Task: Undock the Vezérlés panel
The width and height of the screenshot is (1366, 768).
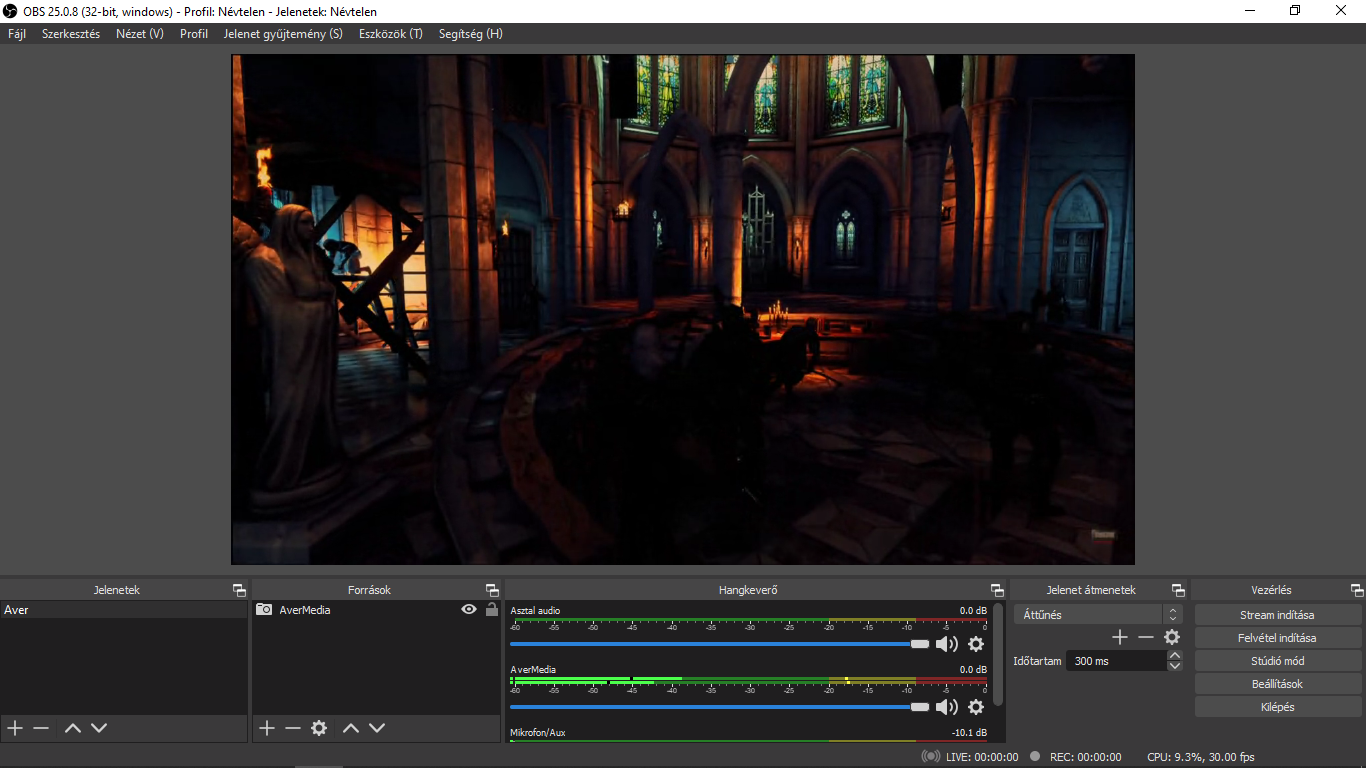Action: coord(1357,590)
